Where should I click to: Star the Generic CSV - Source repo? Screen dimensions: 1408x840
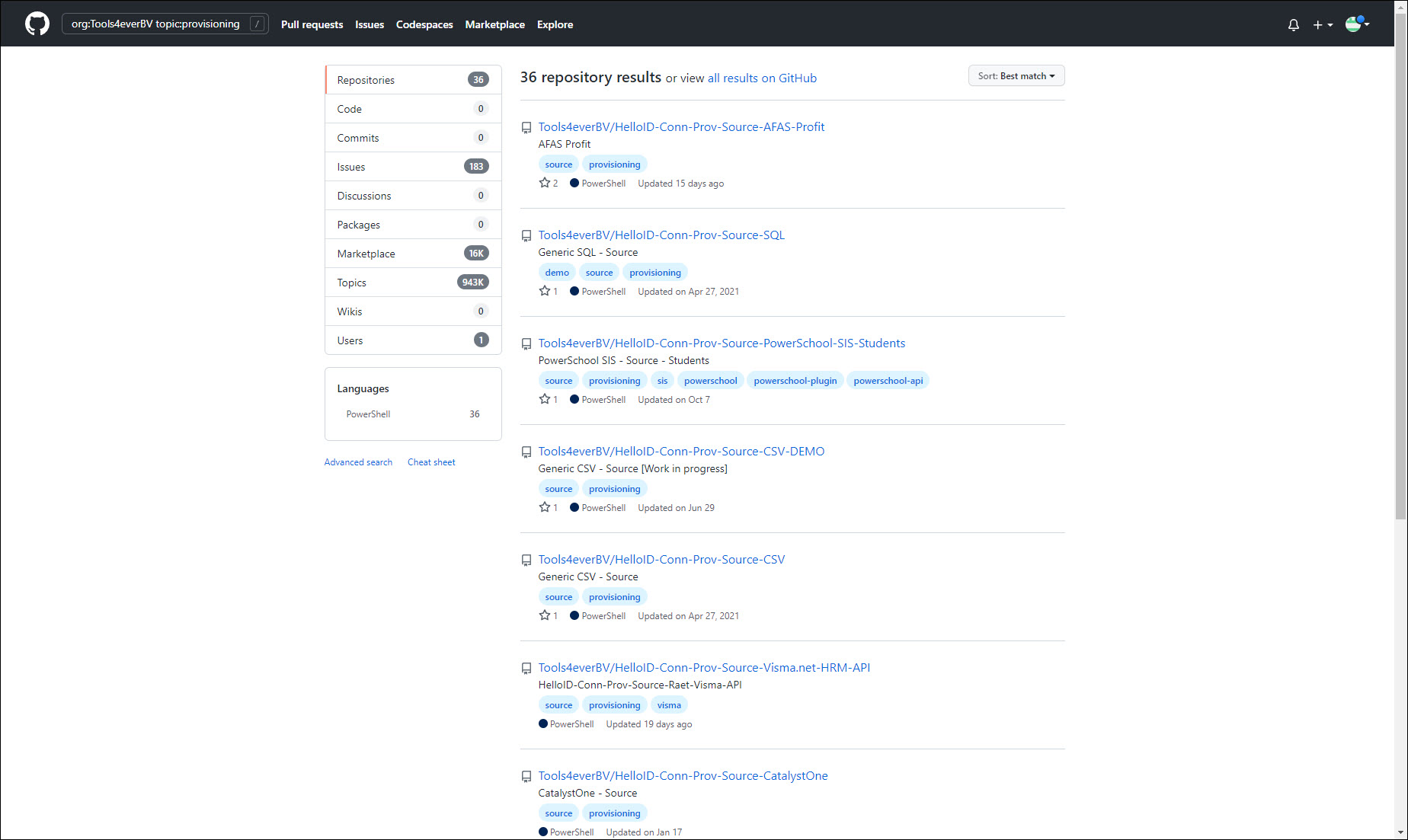[545, 615]
